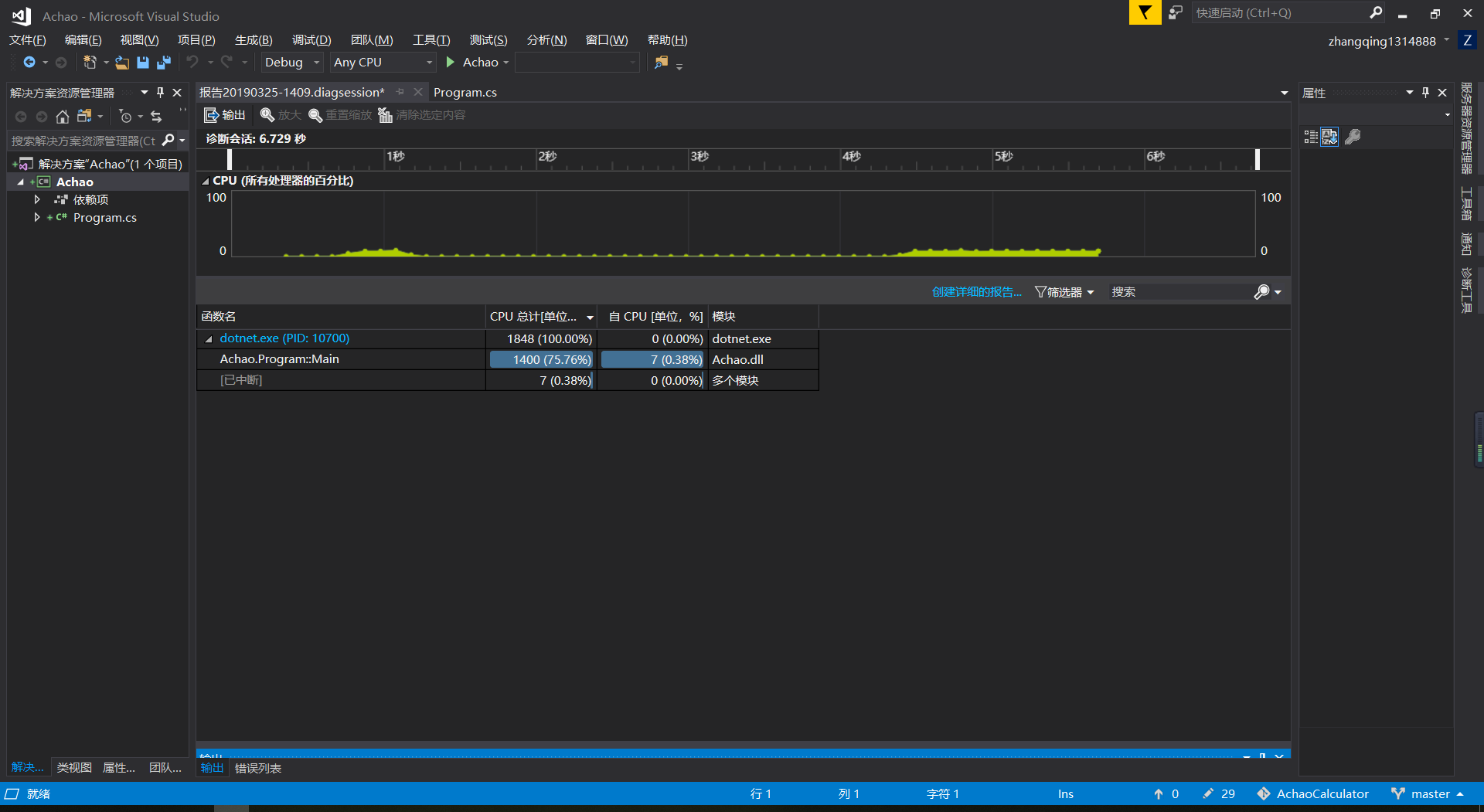Click the Quick Launch input box
Screen dimensions: 1484x812
tap(1281, 12)
